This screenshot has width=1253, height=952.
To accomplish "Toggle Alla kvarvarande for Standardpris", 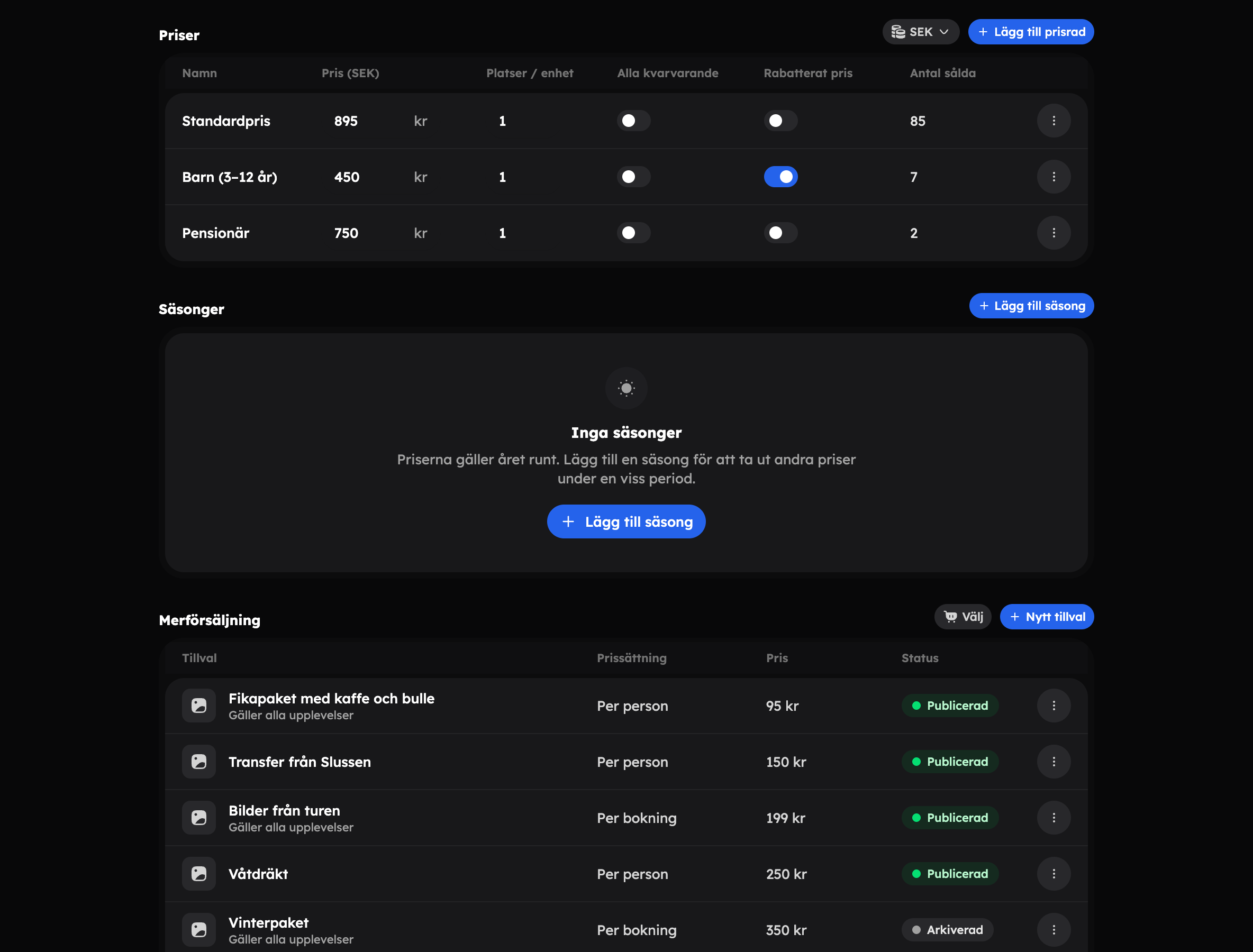I will pyautogui.click(x=633, y=121).
